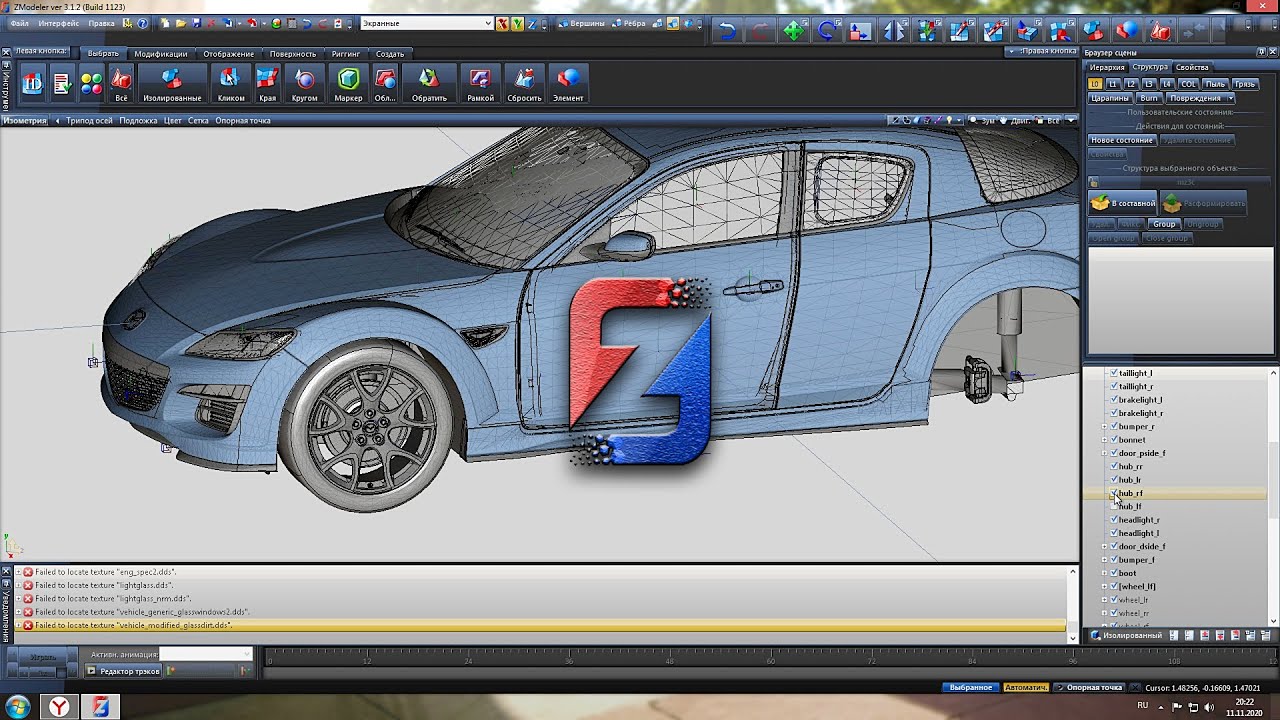Open the Файл menu
The image size is (1280, 720).
[x=19, y=23]
